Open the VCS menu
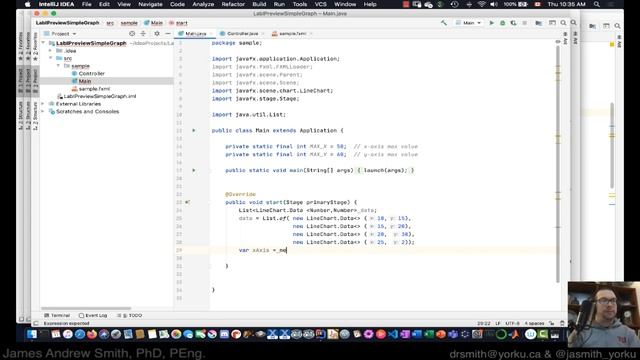640x360 pixels. pyautogui.click(x=320, y=4)
